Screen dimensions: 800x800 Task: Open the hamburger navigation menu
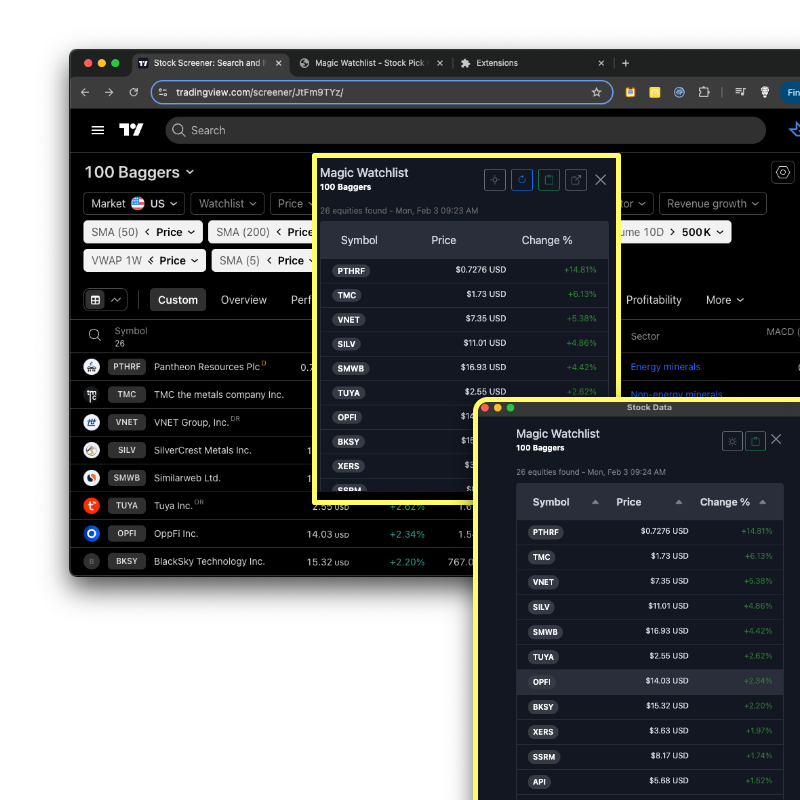coord(97,129)
